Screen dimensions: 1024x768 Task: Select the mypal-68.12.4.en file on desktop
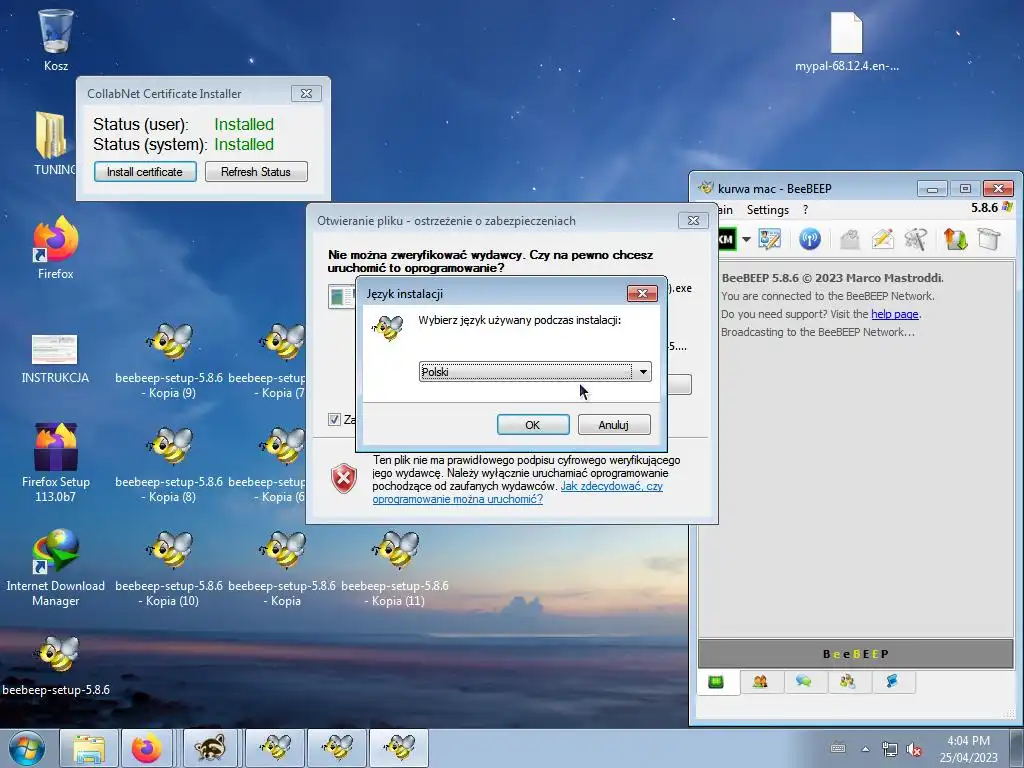click(x=847, y=40)
